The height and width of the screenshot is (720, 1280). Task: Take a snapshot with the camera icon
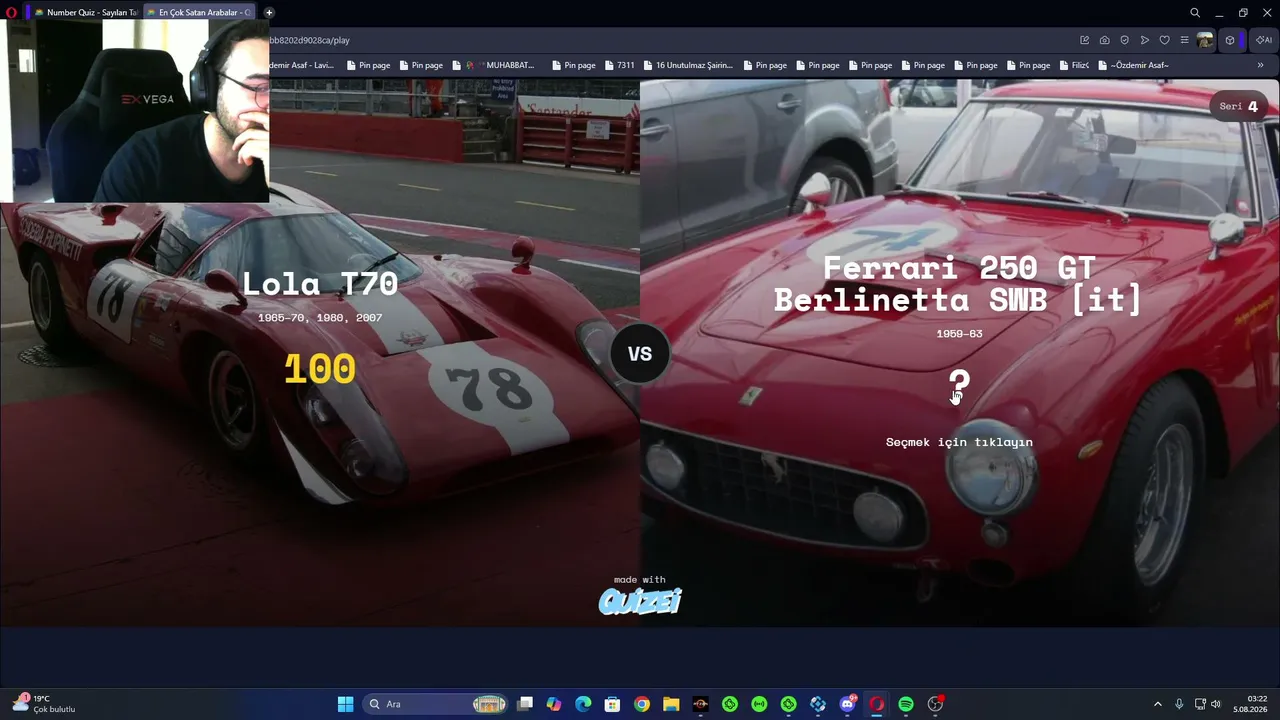point(1104,40)
